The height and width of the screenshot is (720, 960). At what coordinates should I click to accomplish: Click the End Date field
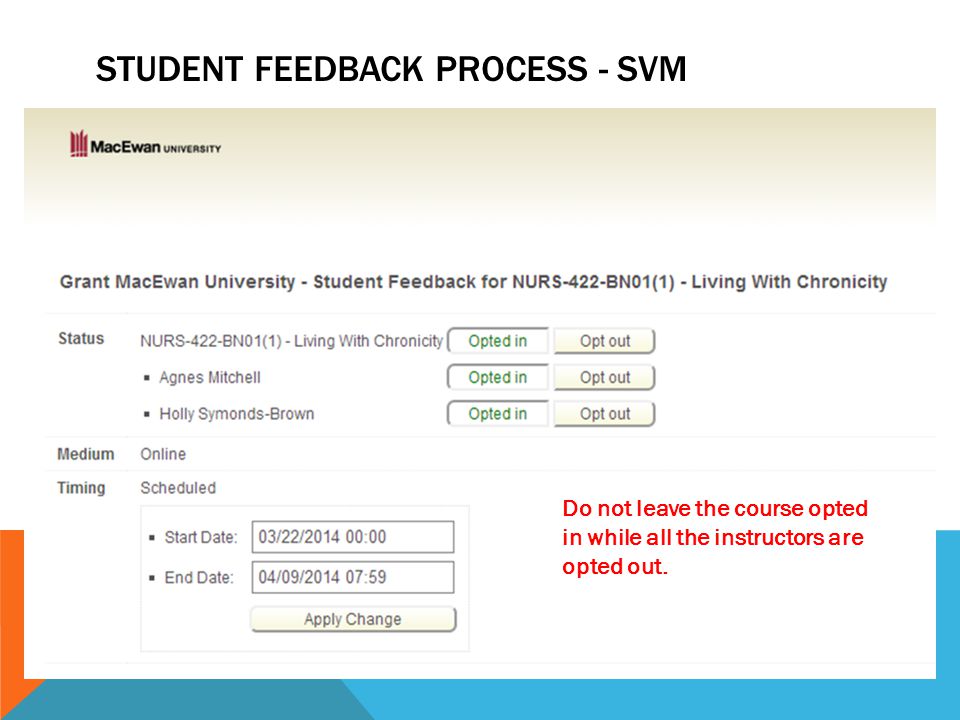(x=353, y=577)
